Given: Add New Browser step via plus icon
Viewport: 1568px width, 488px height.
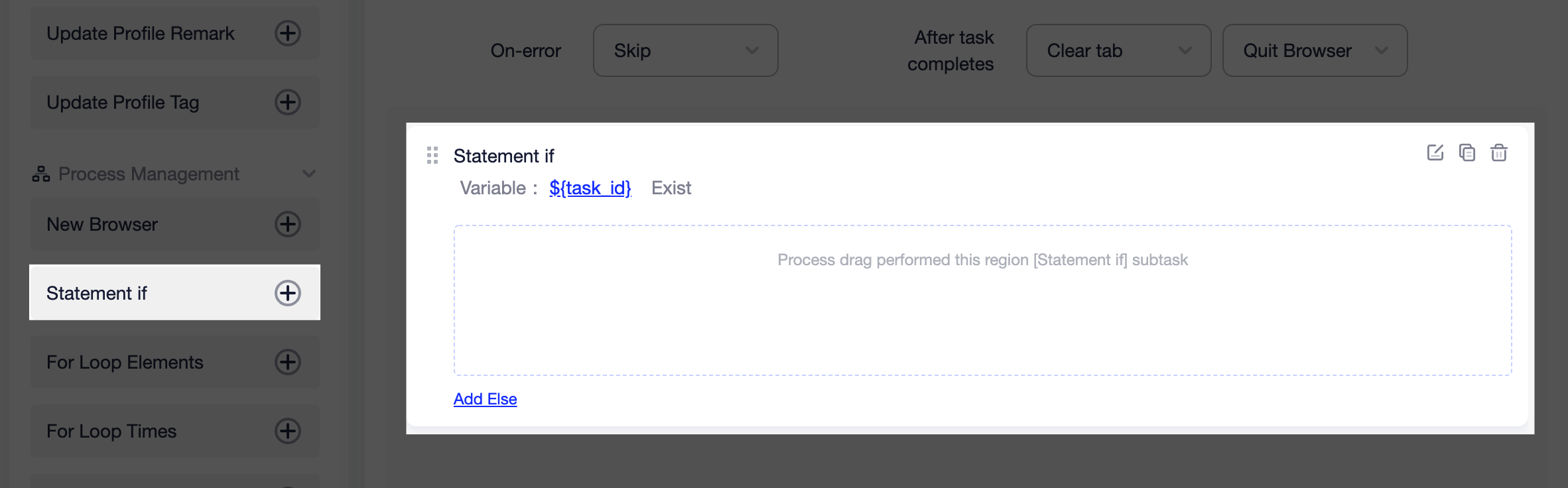Looking at the screenshot, I should 288,224.
